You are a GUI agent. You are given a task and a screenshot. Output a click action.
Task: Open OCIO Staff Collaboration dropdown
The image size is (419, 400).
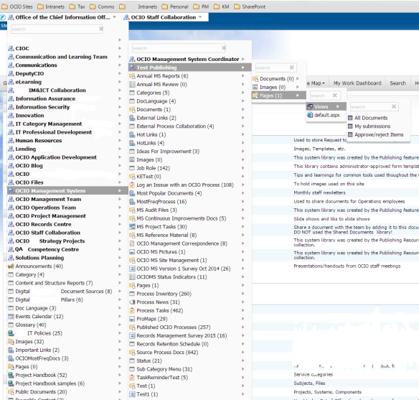[x=200, y=17]
